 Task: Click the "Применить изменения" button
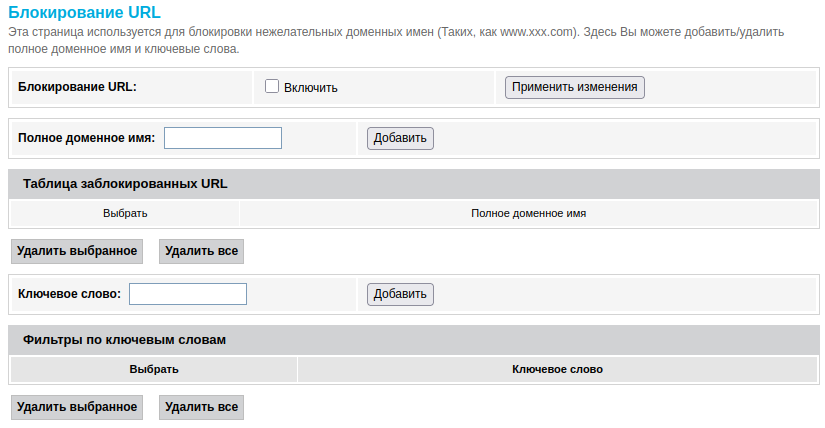click(x=575, y=87)
